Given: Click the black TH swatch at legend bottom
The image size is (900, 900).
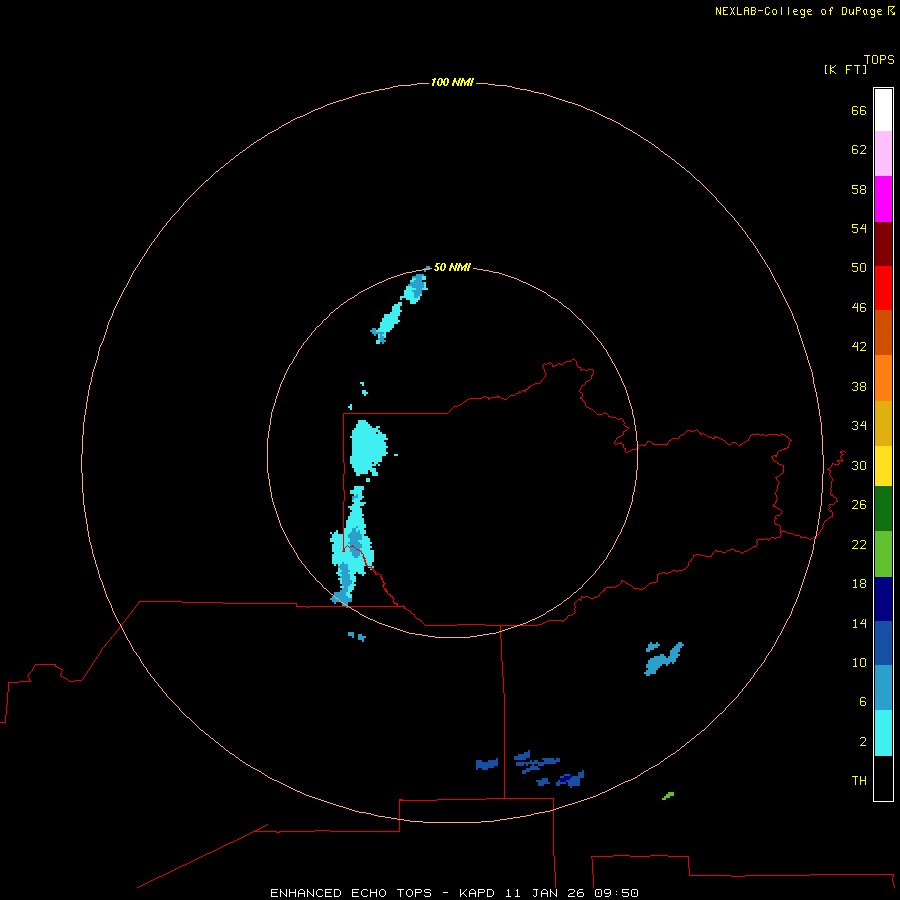Looking at the screenshot, I should click(883, 778).
